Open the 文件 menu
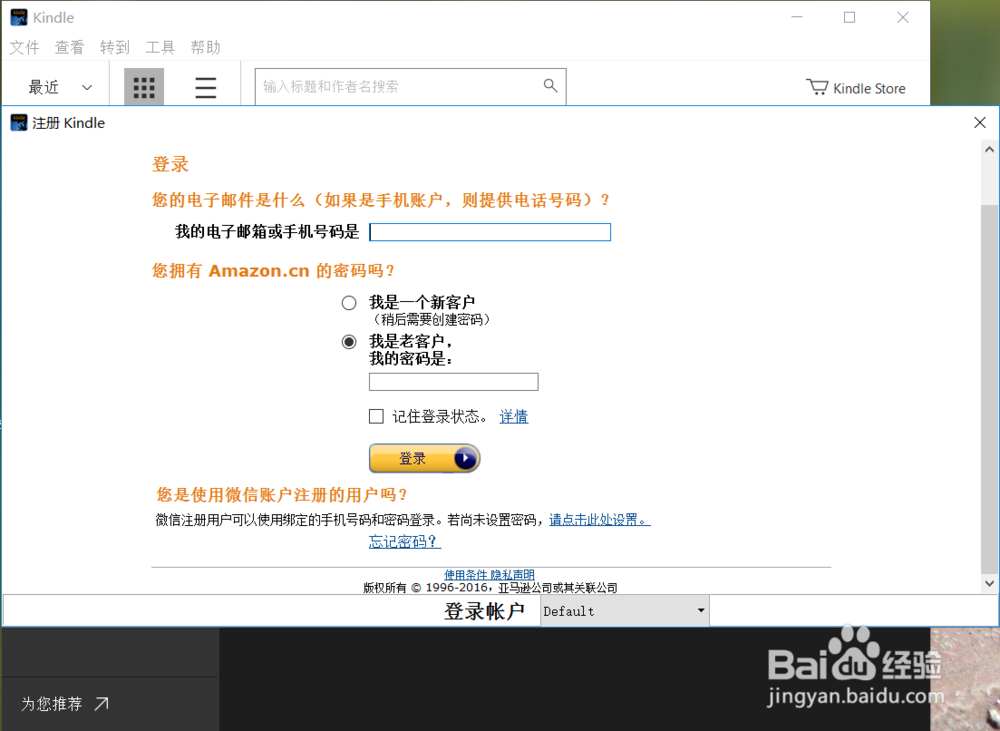Image resolution: width=1000 pixels, height=731 pixels. click(x=24, y=47)
